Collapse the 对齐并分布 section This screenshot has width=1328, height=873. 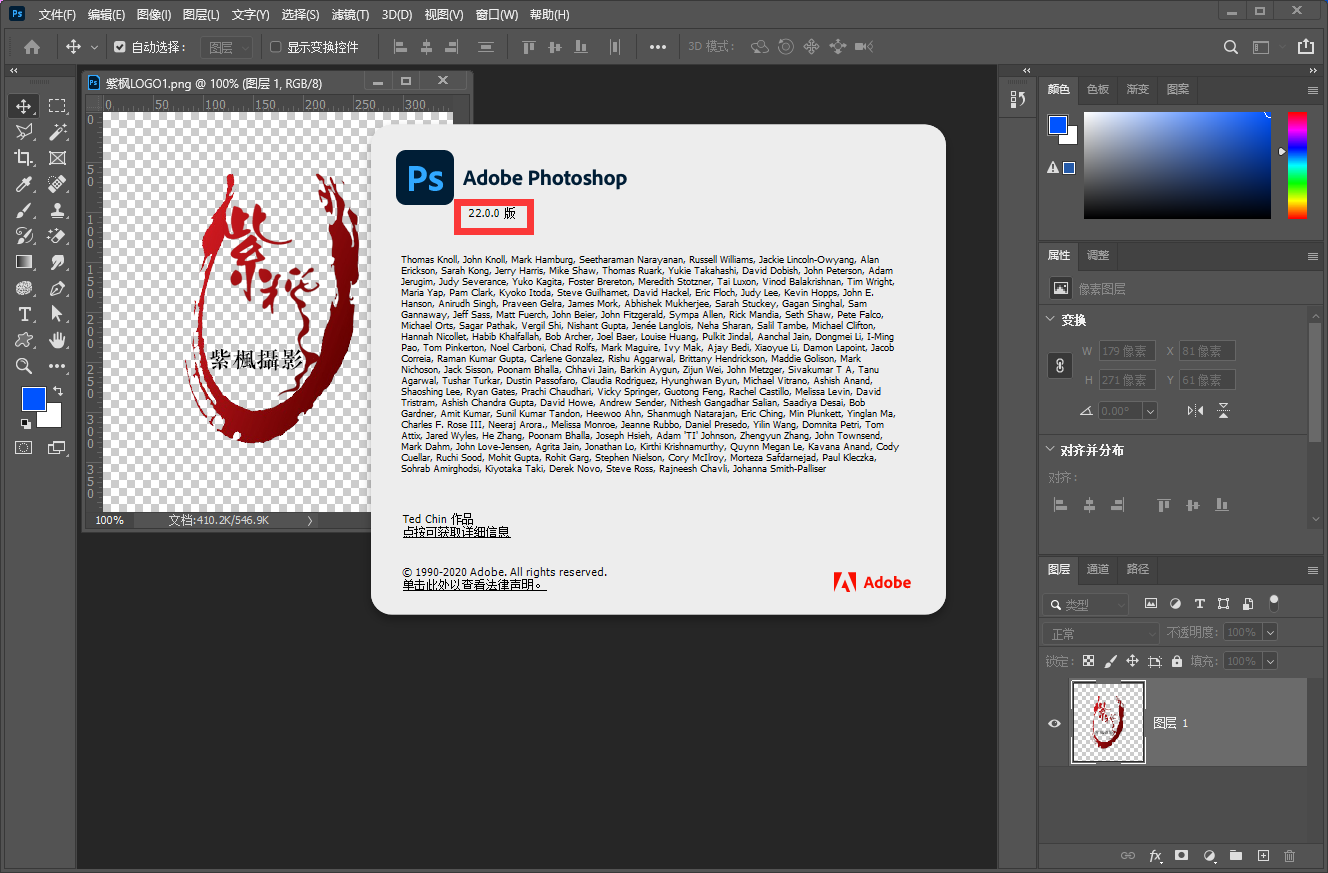point(1050,450)
